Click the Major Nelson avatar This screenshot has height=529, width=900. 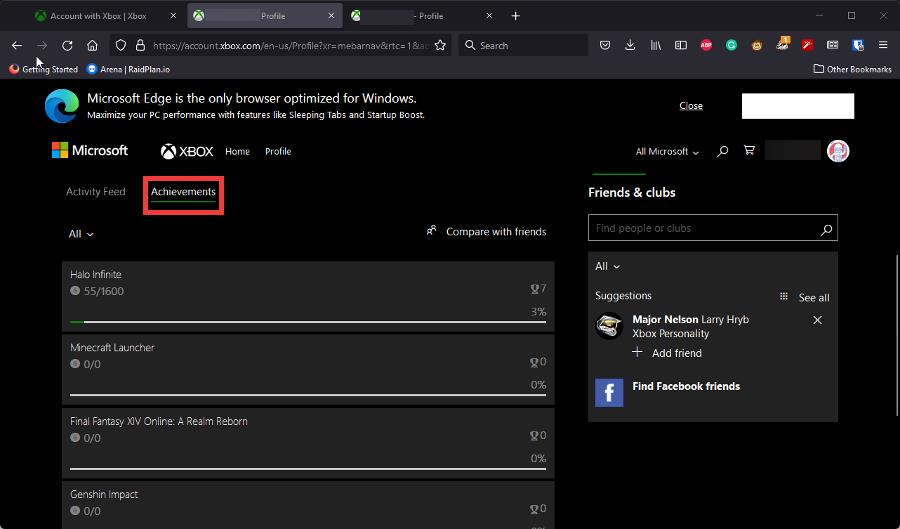(x=609, y=326)
